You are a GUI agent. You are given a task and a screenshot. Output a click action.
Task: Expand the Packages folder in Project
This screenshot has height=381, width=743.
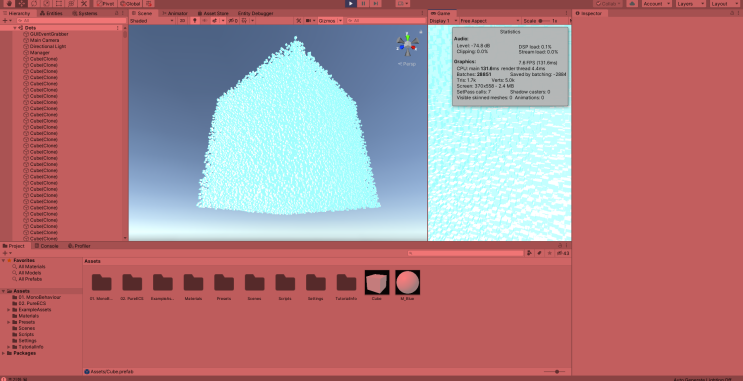[x=4, y=353]
